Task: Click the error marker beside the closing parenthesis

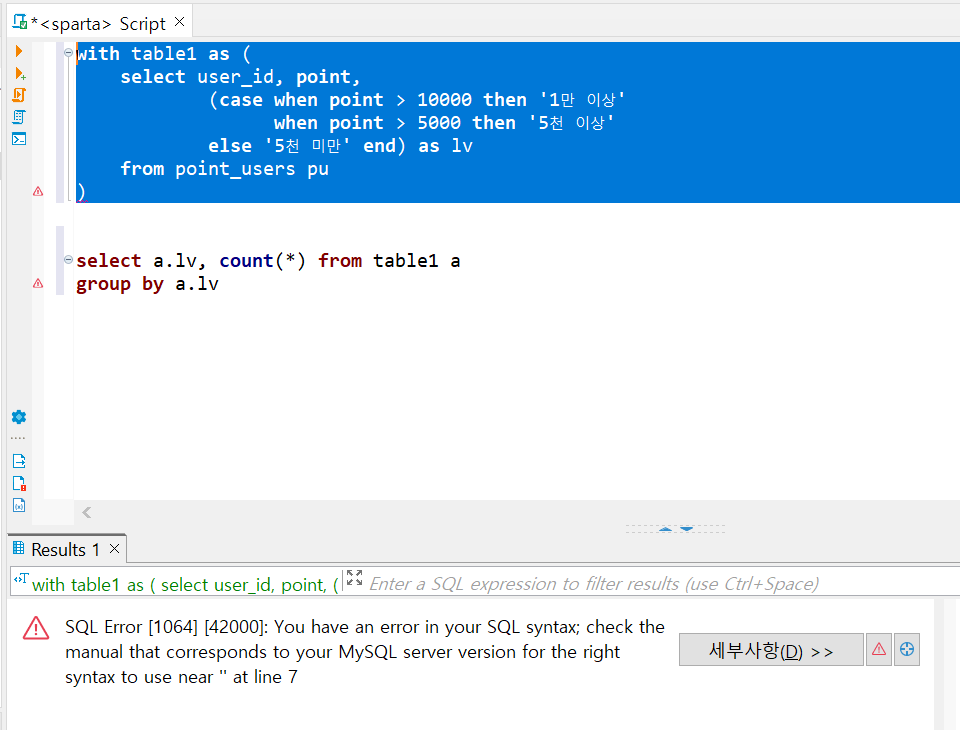Action: click(38, 192)
